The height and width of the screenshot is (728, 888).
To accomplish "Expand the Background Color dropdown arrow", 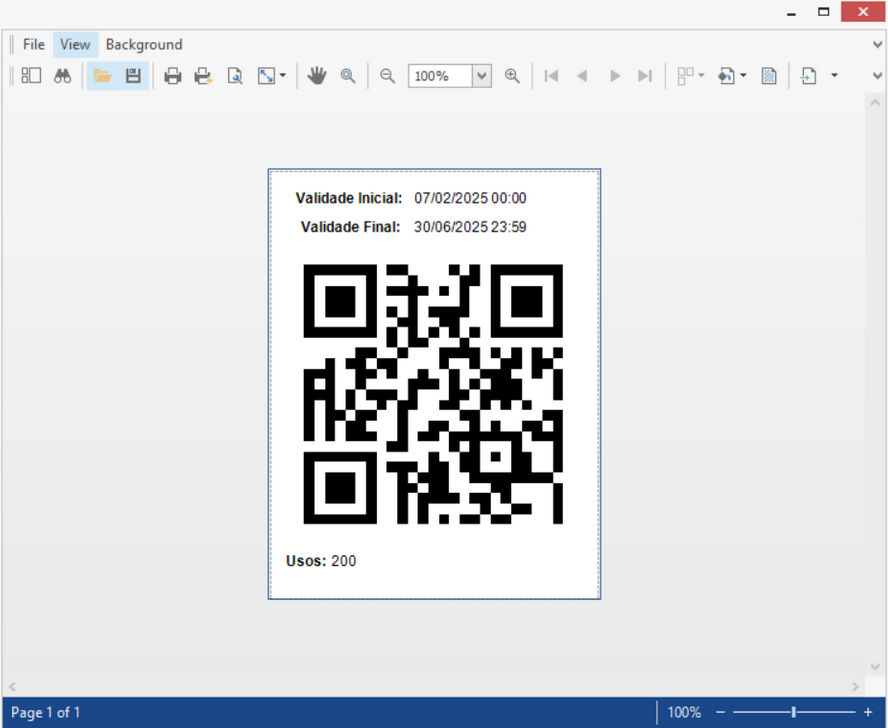I will coord(743,75).
